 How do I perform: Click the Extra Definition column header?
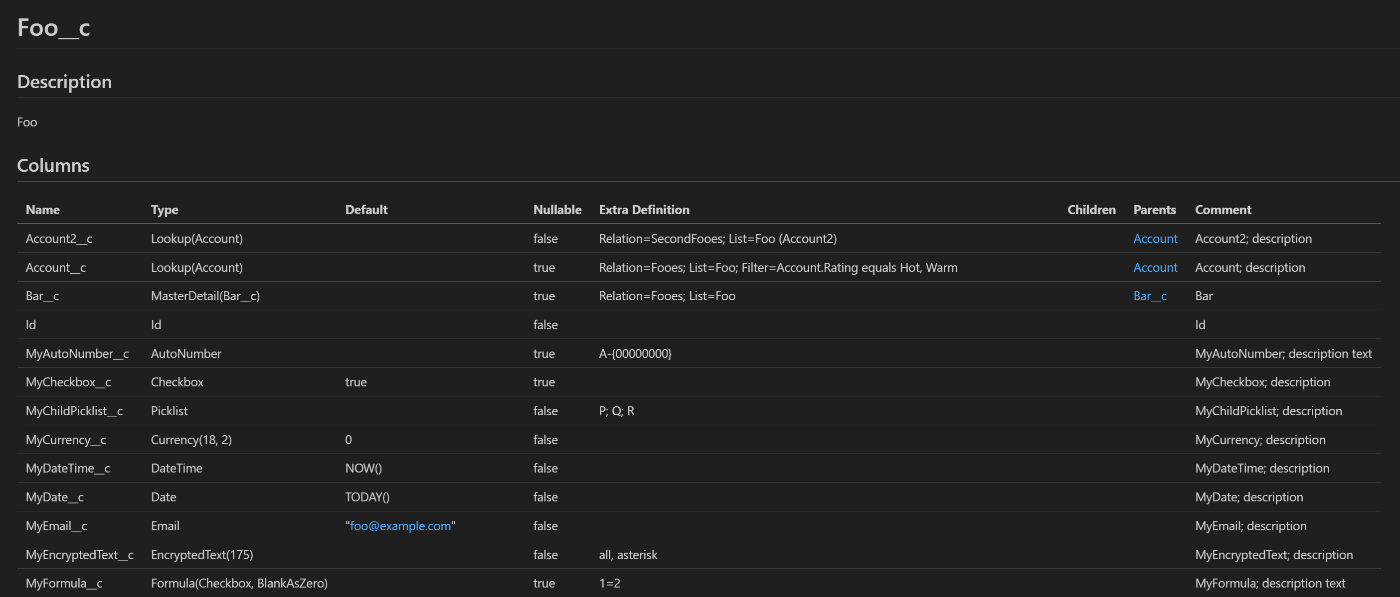(x=644, y=210)
